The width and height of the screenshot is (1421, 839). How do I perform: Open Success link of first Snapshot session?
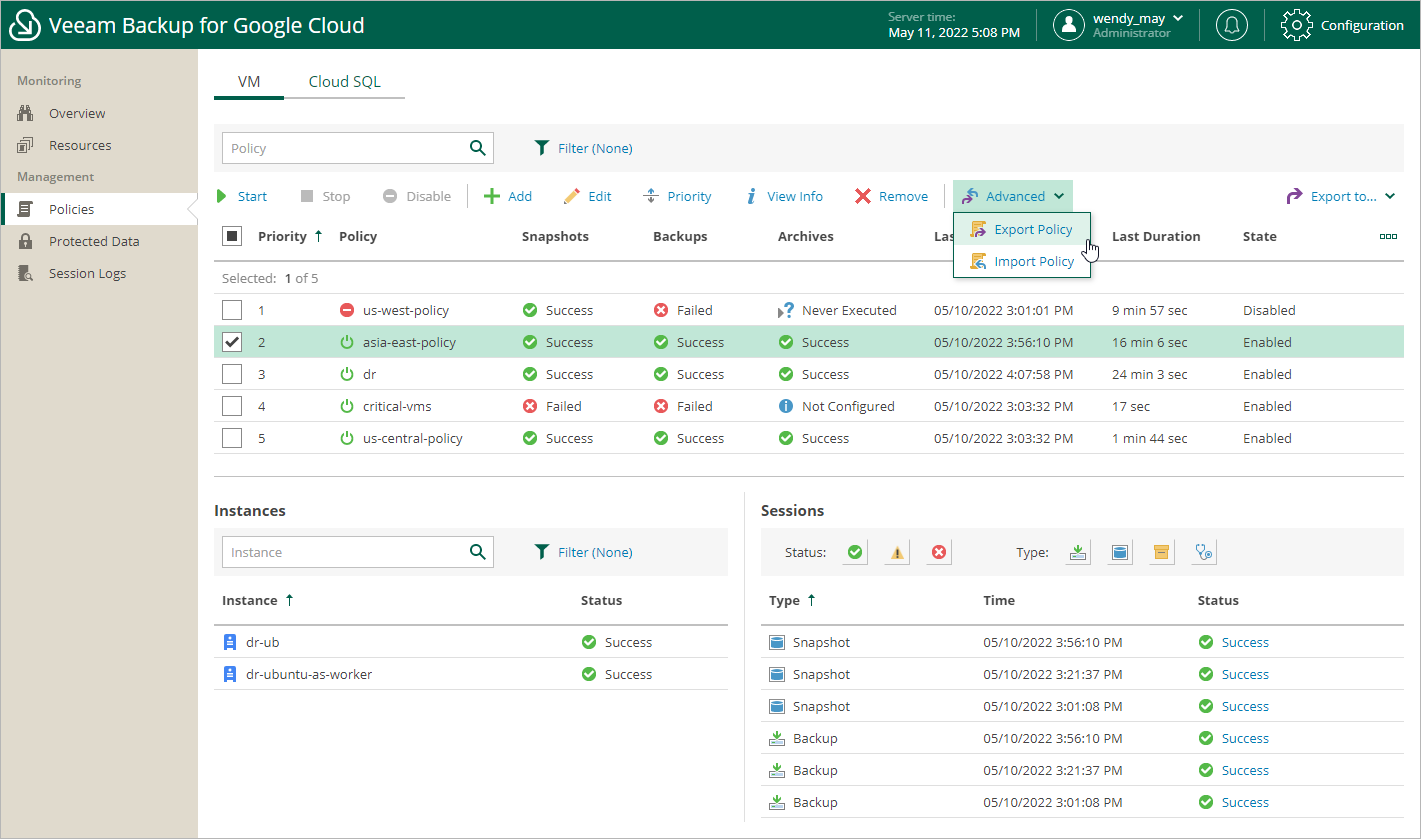(x=1245, y=642)
